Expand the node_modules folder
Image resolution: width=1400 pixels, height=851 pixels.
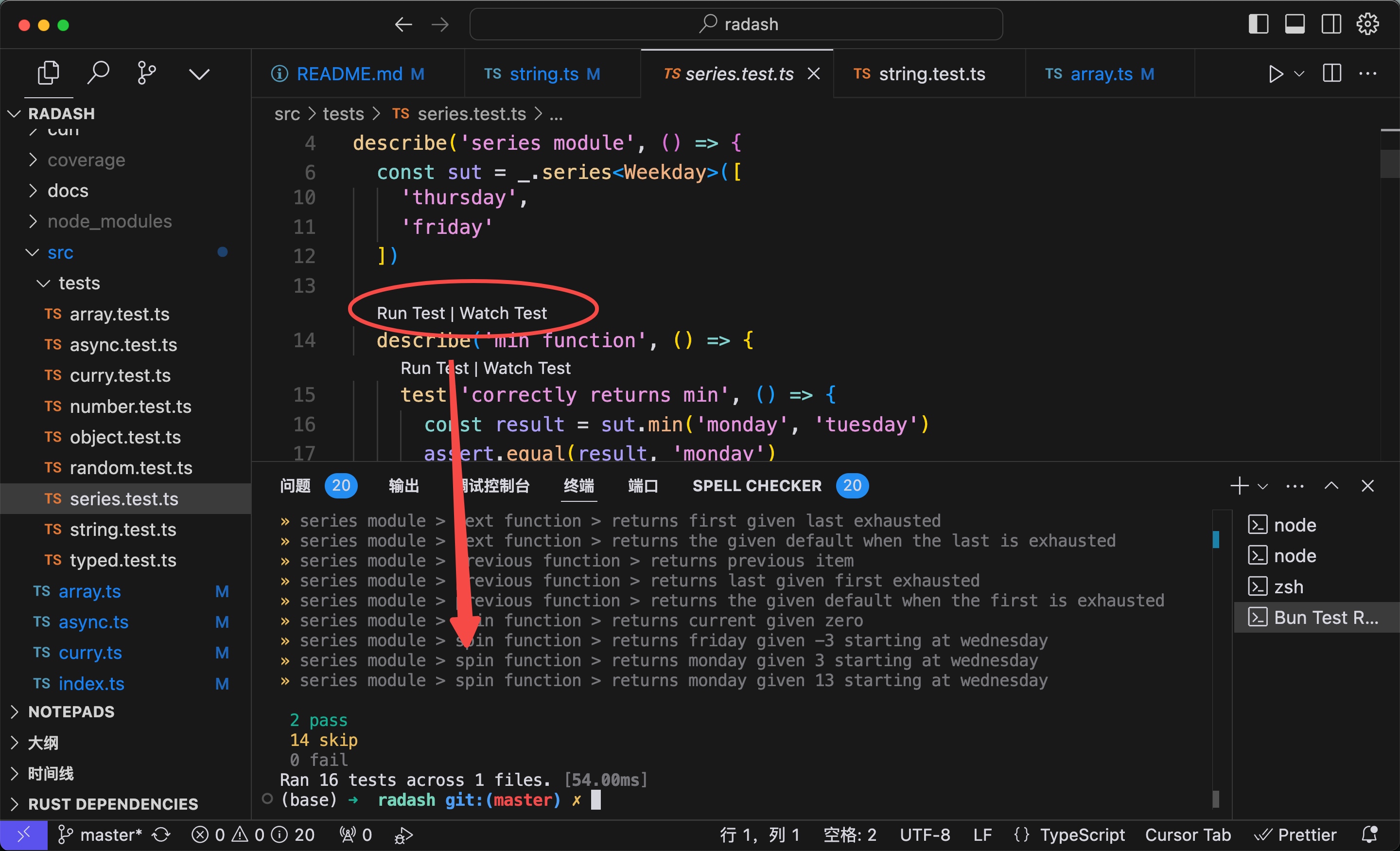(x=109, y=221)
